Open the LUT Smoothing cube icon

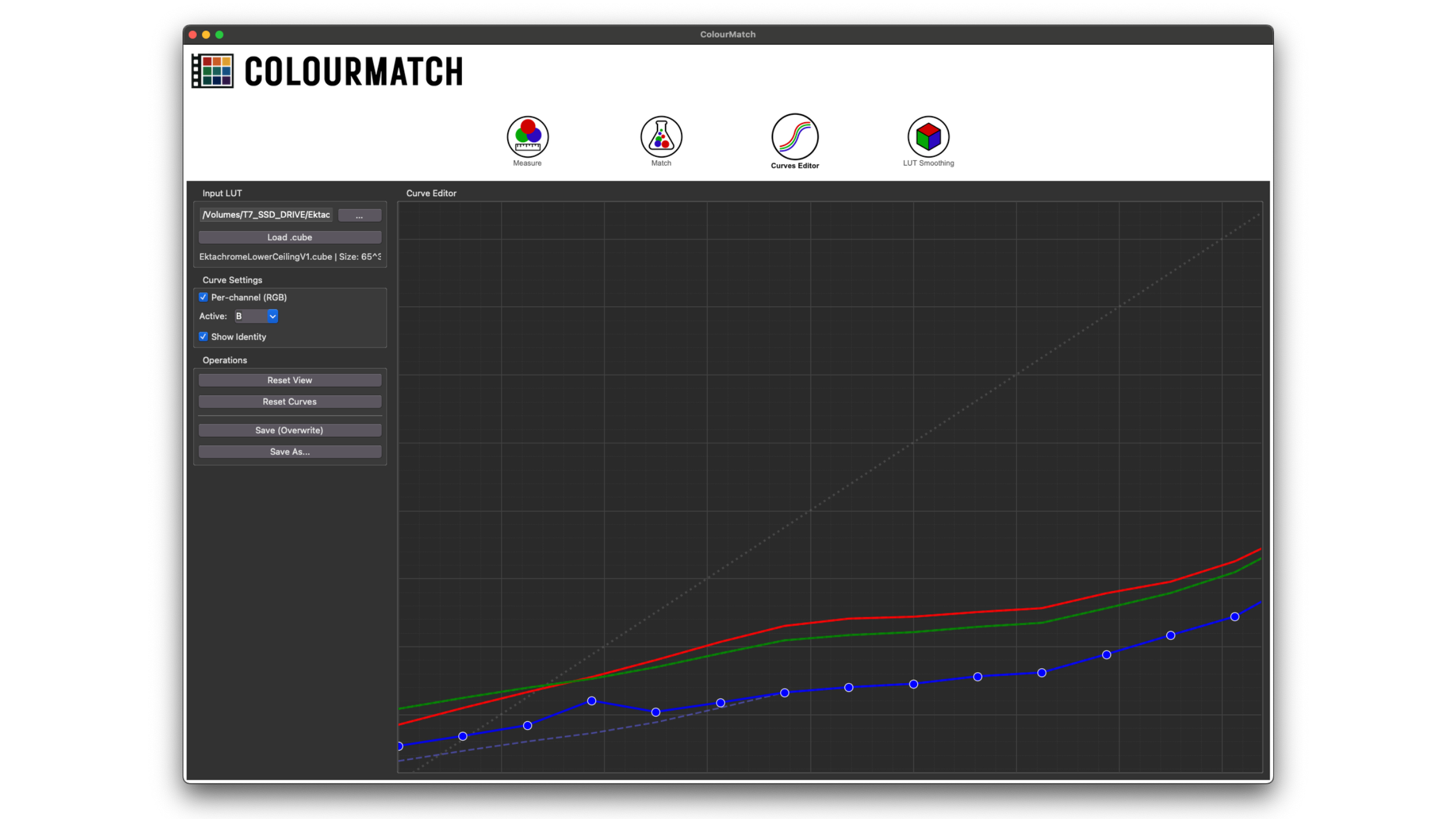click(928, 137)
